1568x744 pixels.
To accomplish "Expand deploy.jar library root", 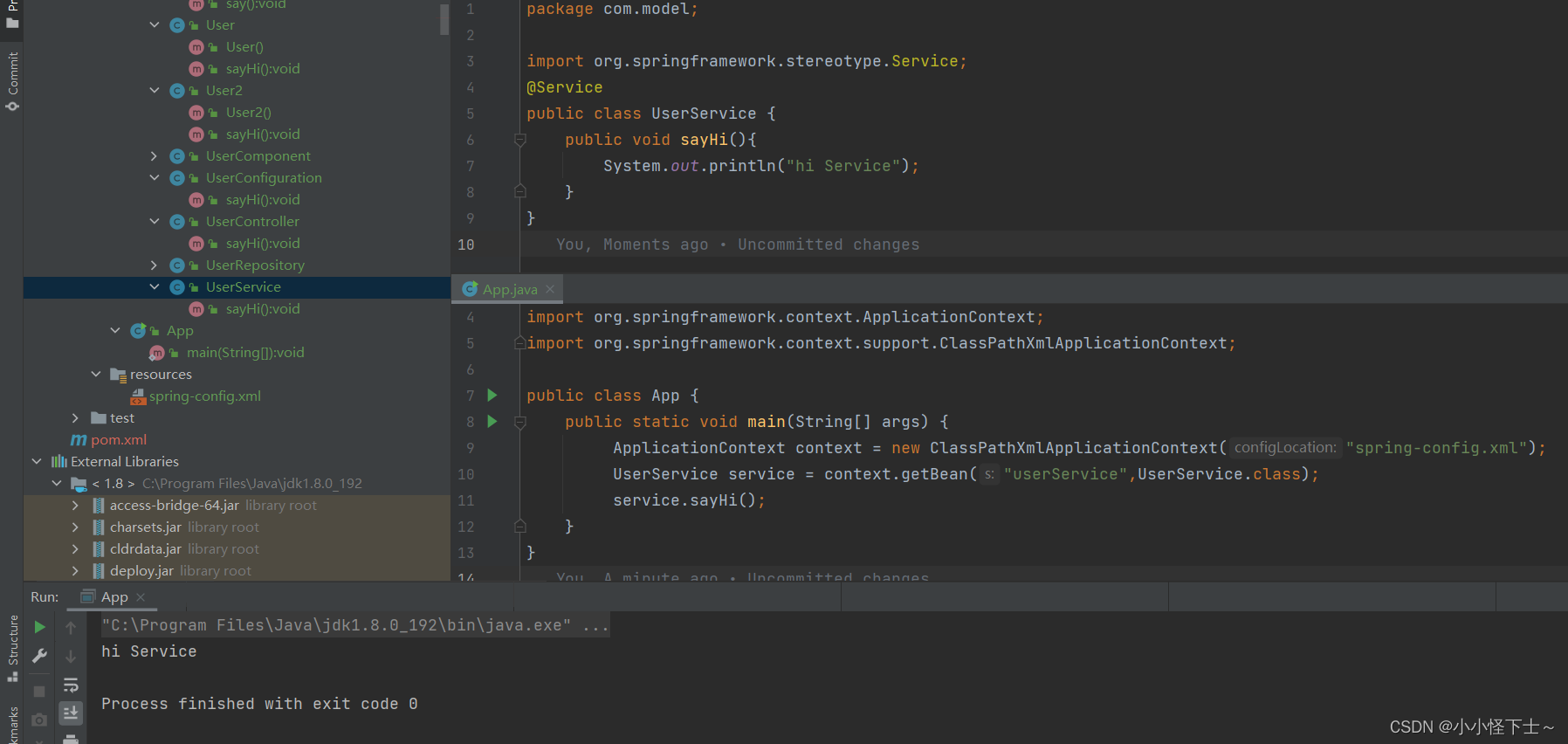I will 76,571.
